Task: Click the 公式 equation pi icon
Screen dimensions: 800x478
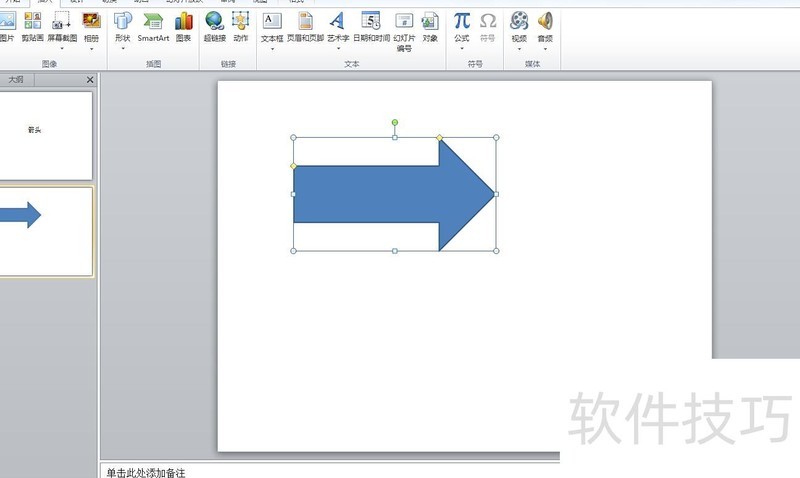Action: [462, 21]
